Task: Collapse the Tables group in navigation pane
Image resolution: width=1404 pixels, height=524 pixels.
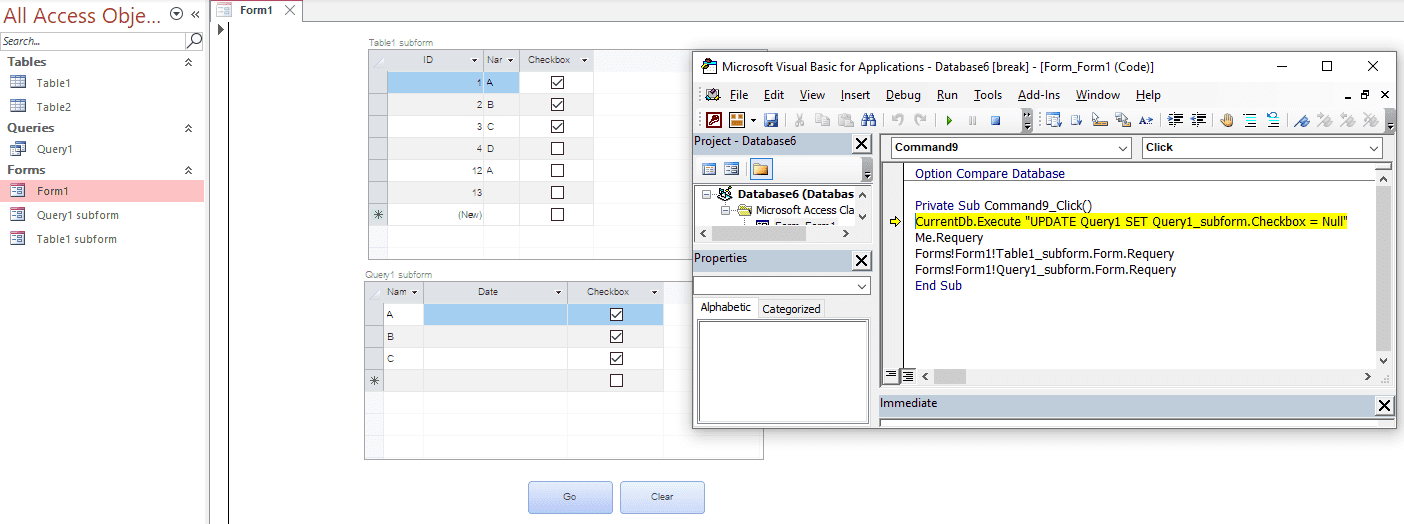Action: click(188, 62)
